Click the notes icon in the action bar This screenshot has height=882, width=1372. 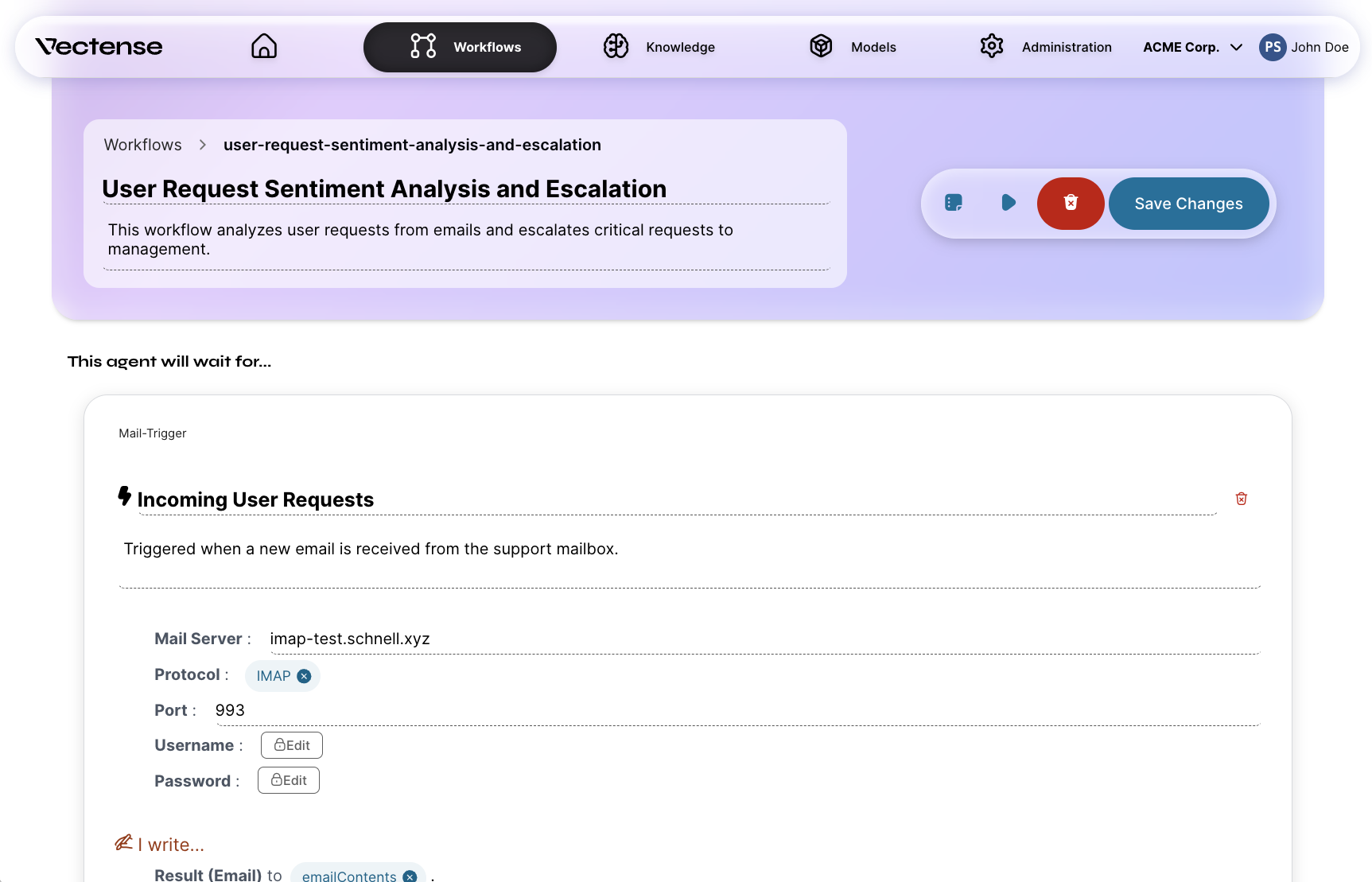[x=954, y=203]
